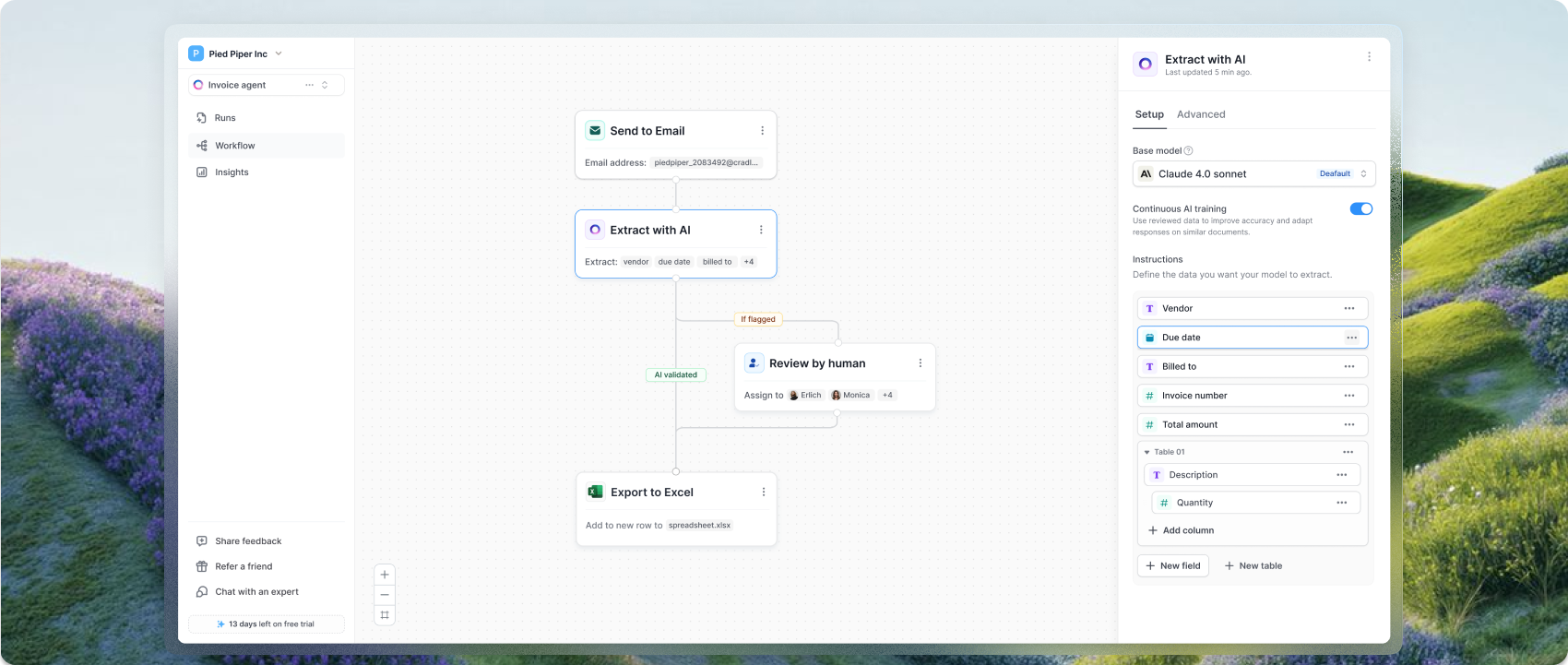Click the Monica assignee chip
The height and width of the screenshot is (665, 1568).
pyautogui.click(x=850, y=395)
